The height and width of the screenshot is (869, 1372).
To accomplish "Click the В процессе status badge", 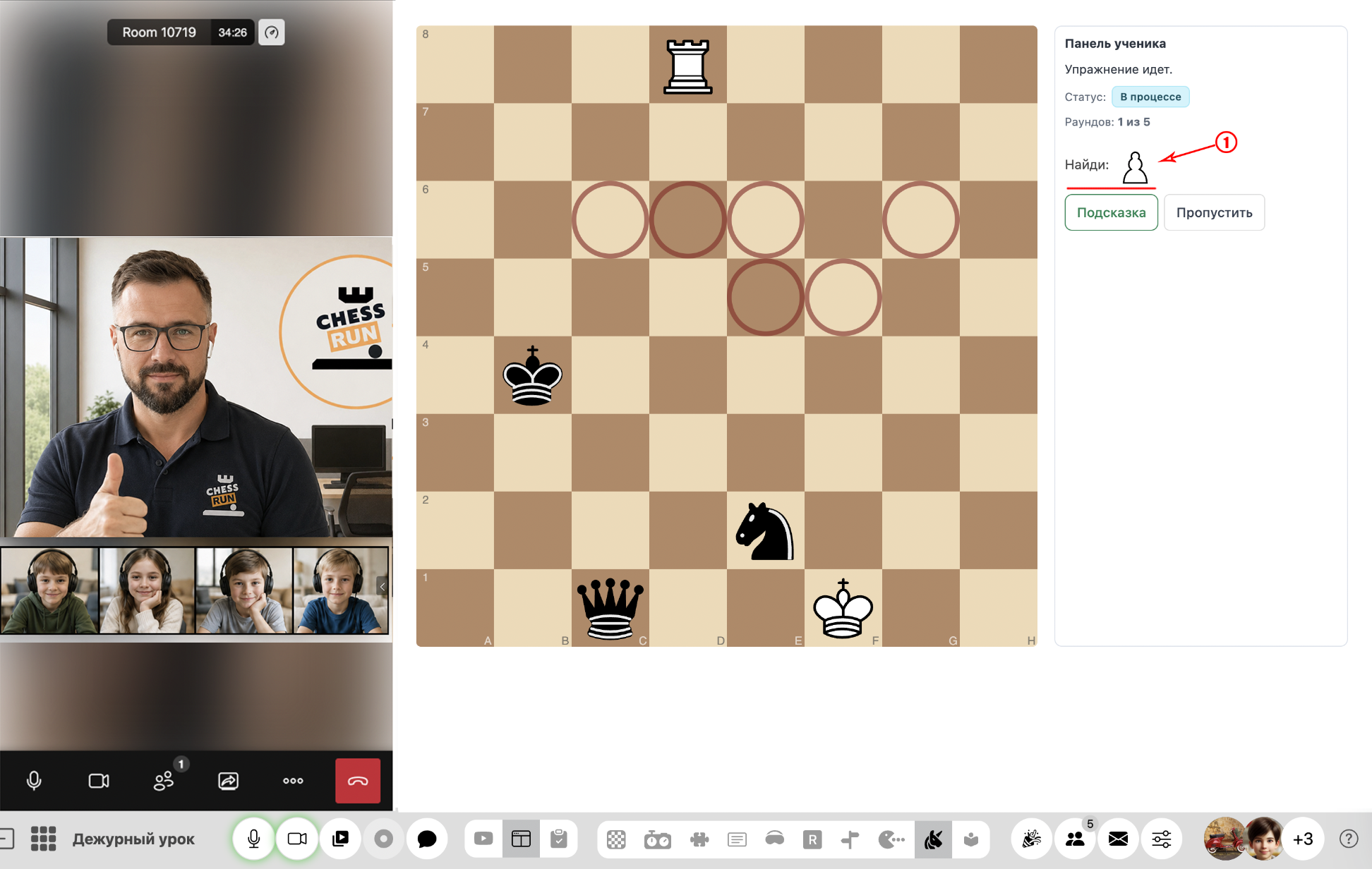I will click(x=1150, y=97).
